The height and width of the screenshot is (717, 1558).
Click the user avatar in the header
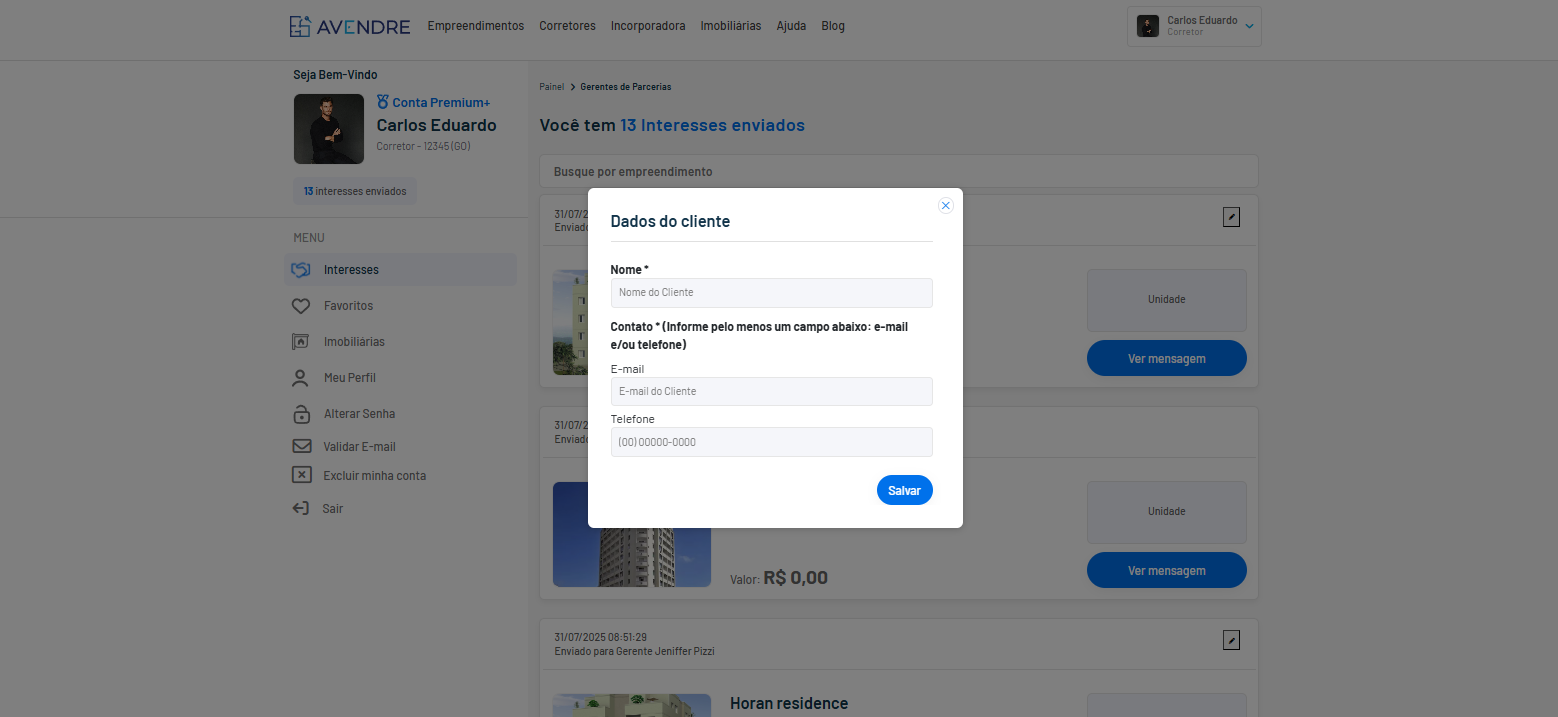click(1148, 26)
